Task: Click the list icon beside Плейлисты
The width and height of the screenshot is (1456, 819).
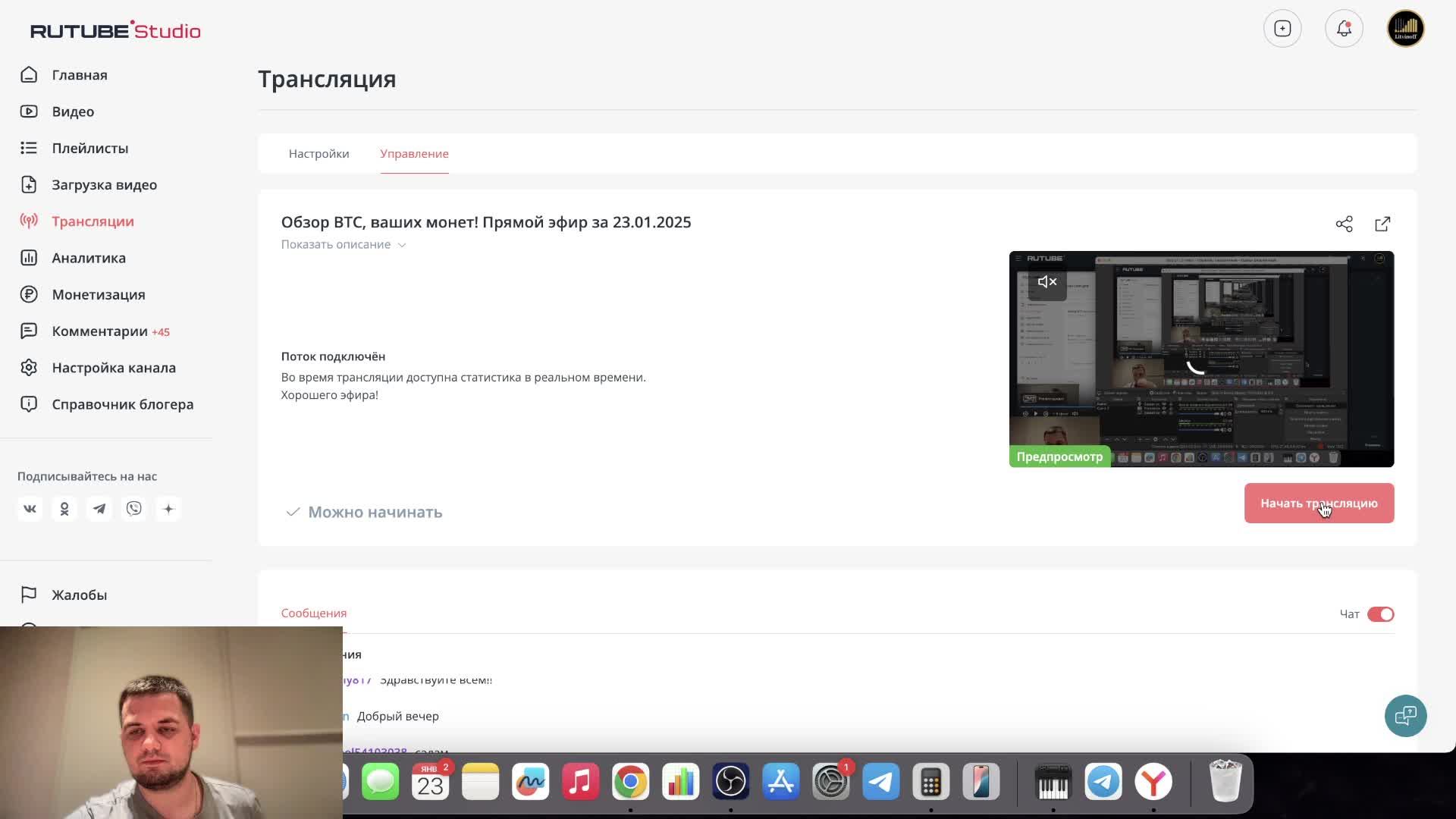Action: click(x=29, y=148)
